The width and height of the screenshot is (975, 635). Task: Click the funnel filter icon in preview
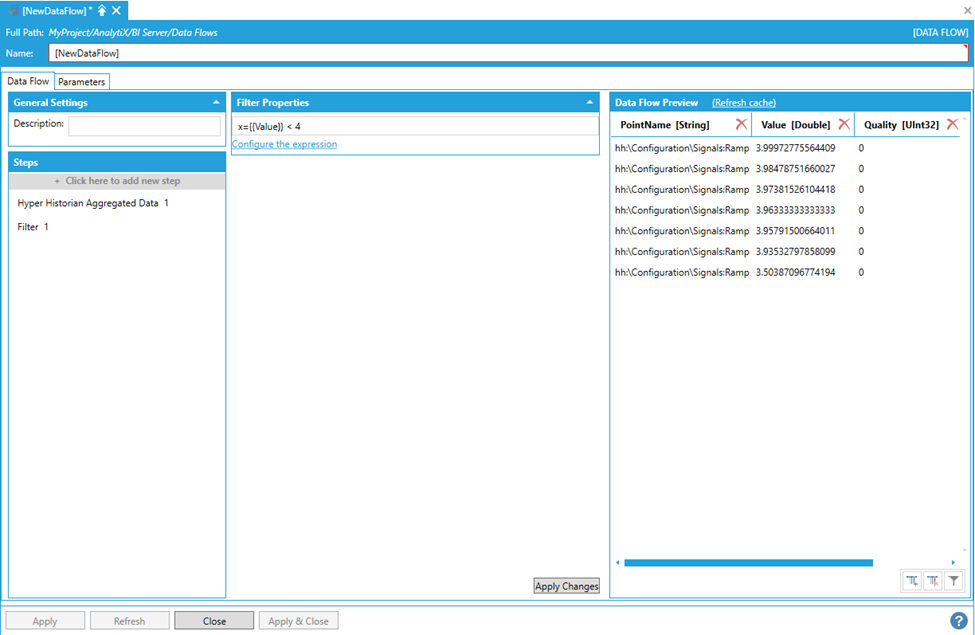click(954, 580)
